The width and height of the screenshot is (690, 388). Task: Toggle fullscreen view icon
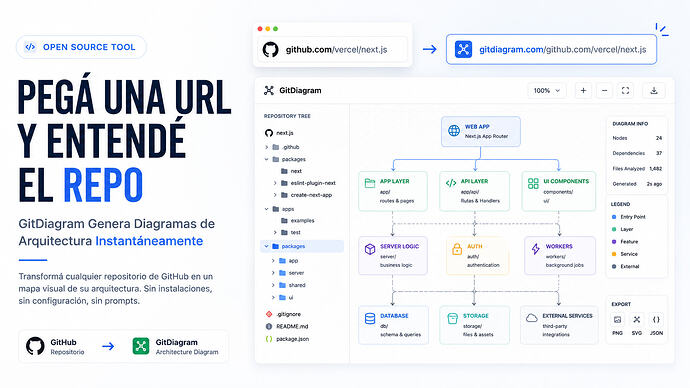(x=625, y=91)
